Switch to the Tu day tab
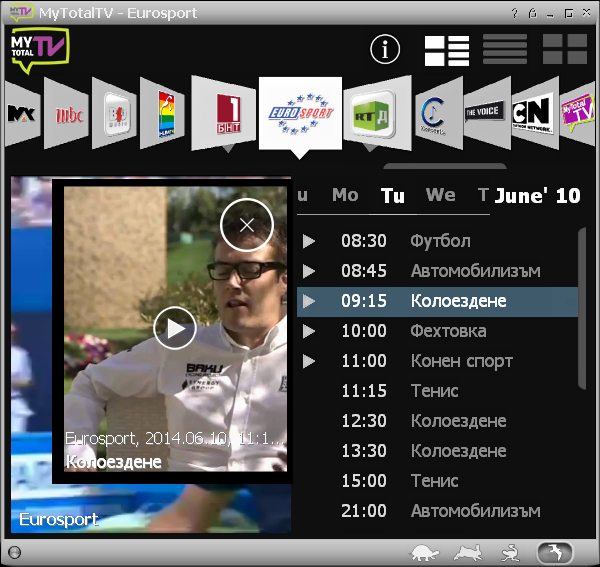The width and height of the screenshot is (600, 567). [393, 196]
